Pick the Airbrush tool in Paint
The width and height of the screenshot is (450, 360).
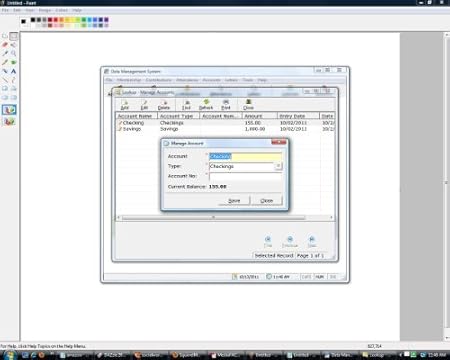pos(5,71)
